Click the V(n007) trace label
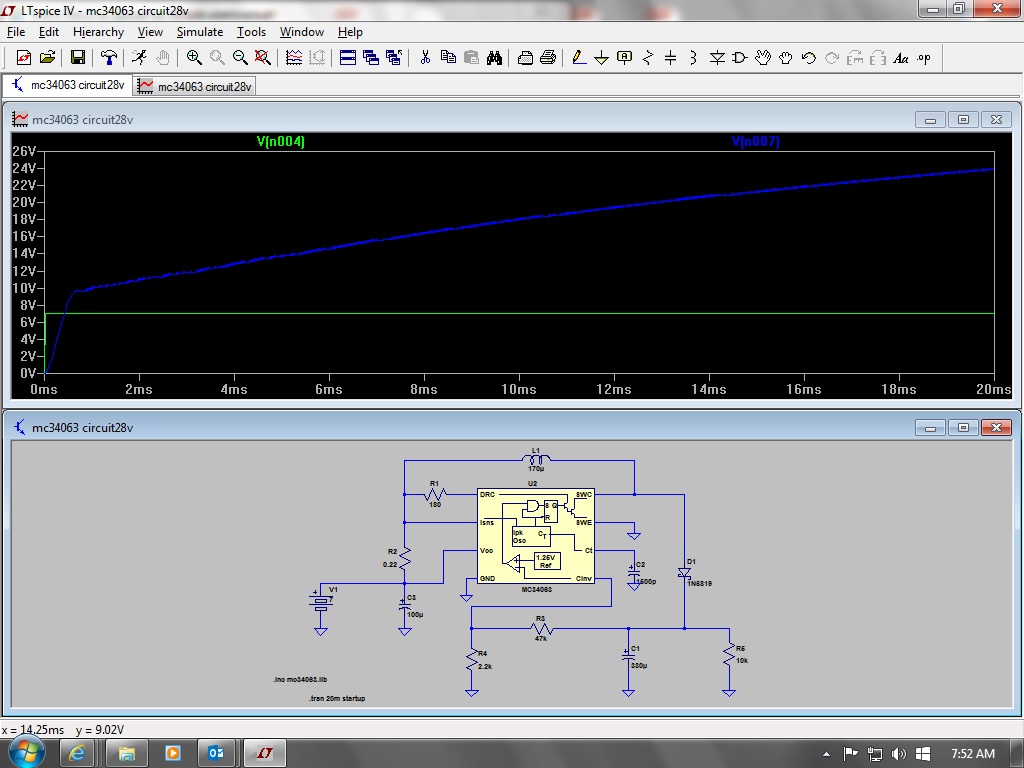 point(755,142)
